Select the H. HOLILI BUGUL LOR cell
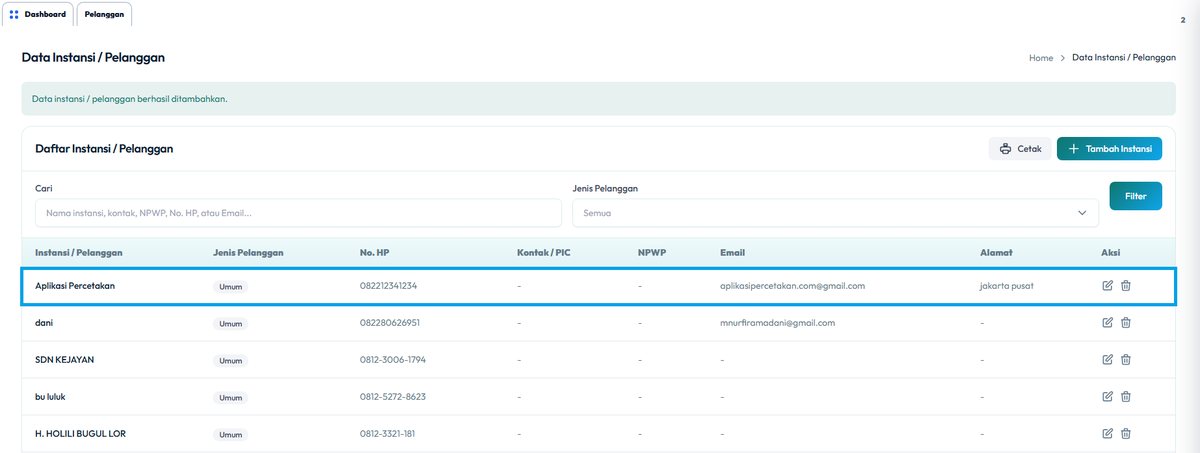 80,434
